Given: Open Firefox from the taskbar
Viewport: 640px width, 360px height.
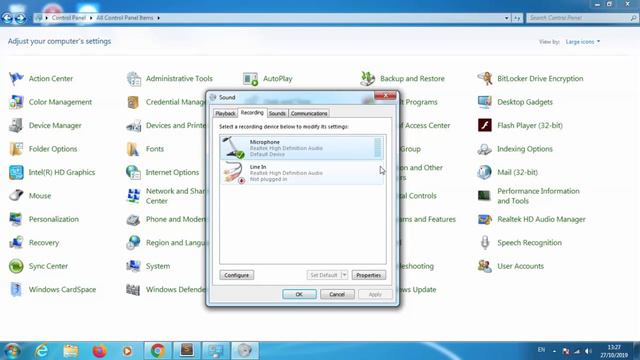Looking at the screenshot, I should coord(99,351).
